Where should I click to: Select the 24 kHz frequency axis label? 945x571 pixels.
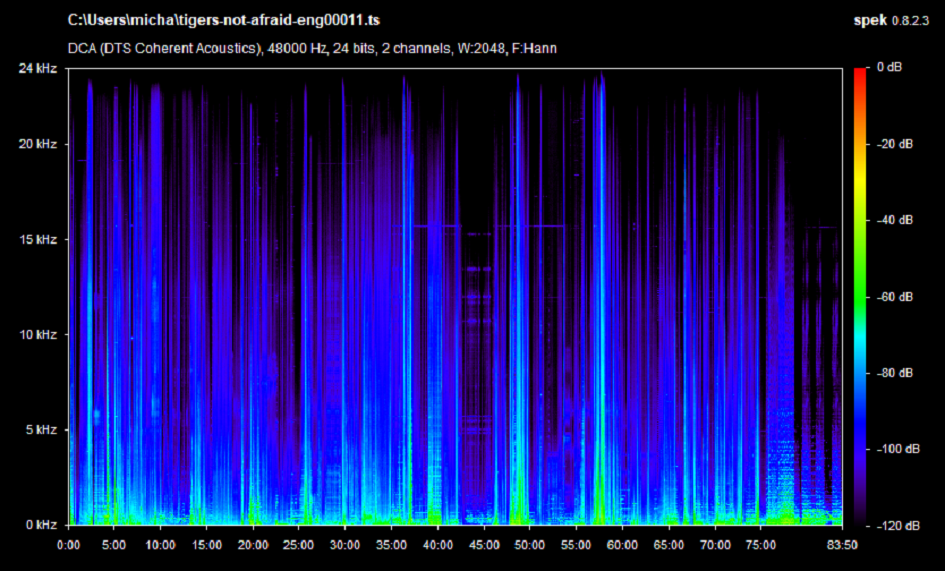click(x=38, y=68)
